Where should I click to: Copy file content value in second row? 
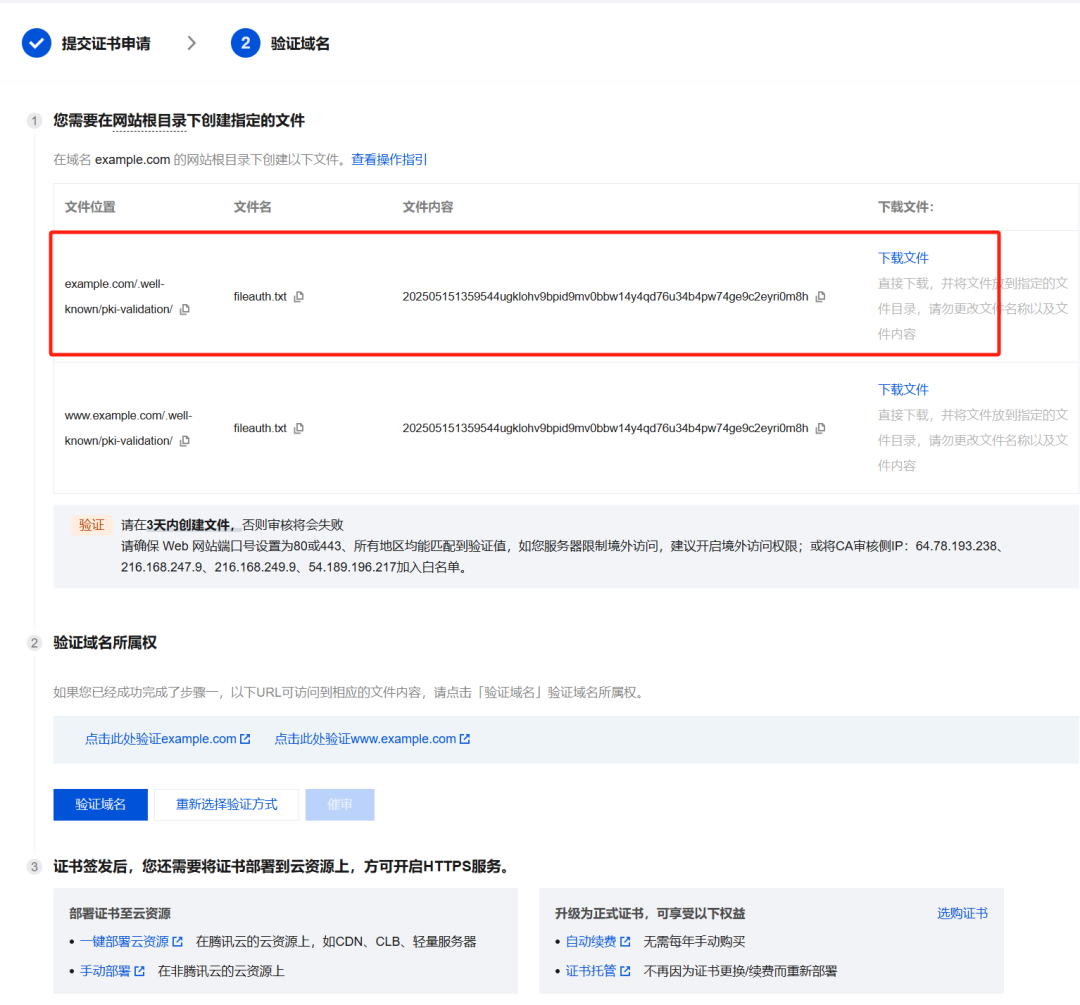[820, 428]
